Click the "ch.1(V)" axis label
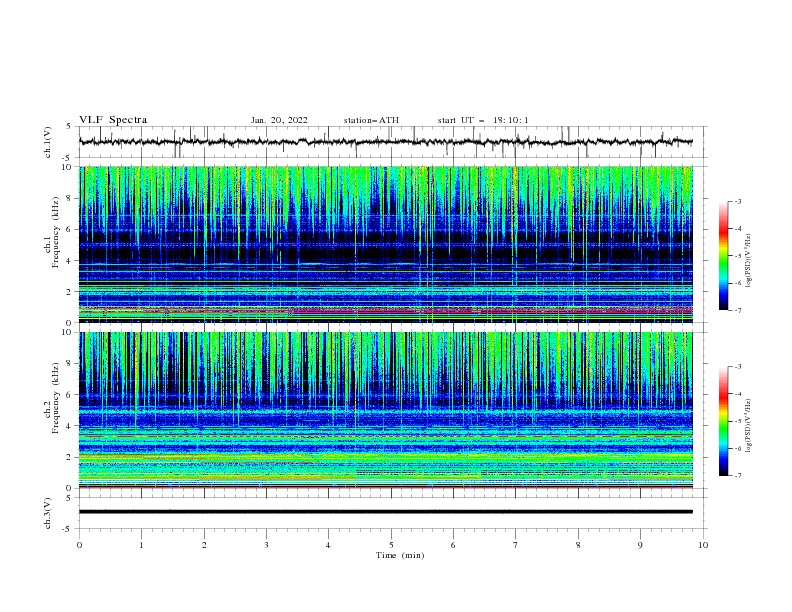792x612 pixels. [48, 142]
